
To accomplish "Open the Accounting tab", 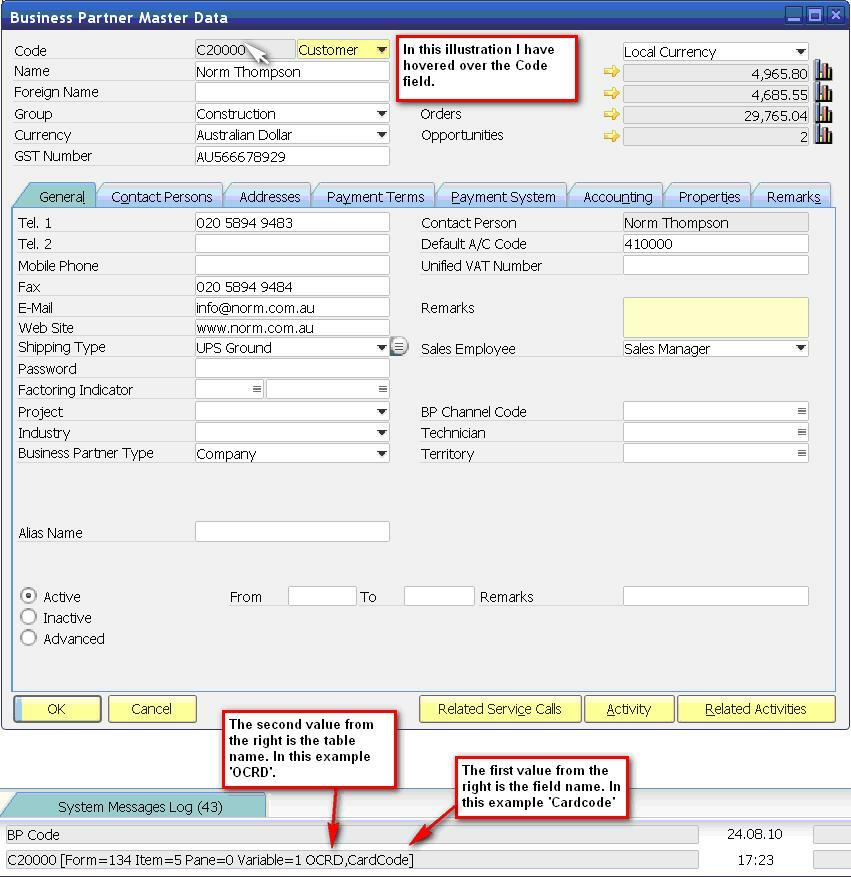I will (x=616, y=196).
